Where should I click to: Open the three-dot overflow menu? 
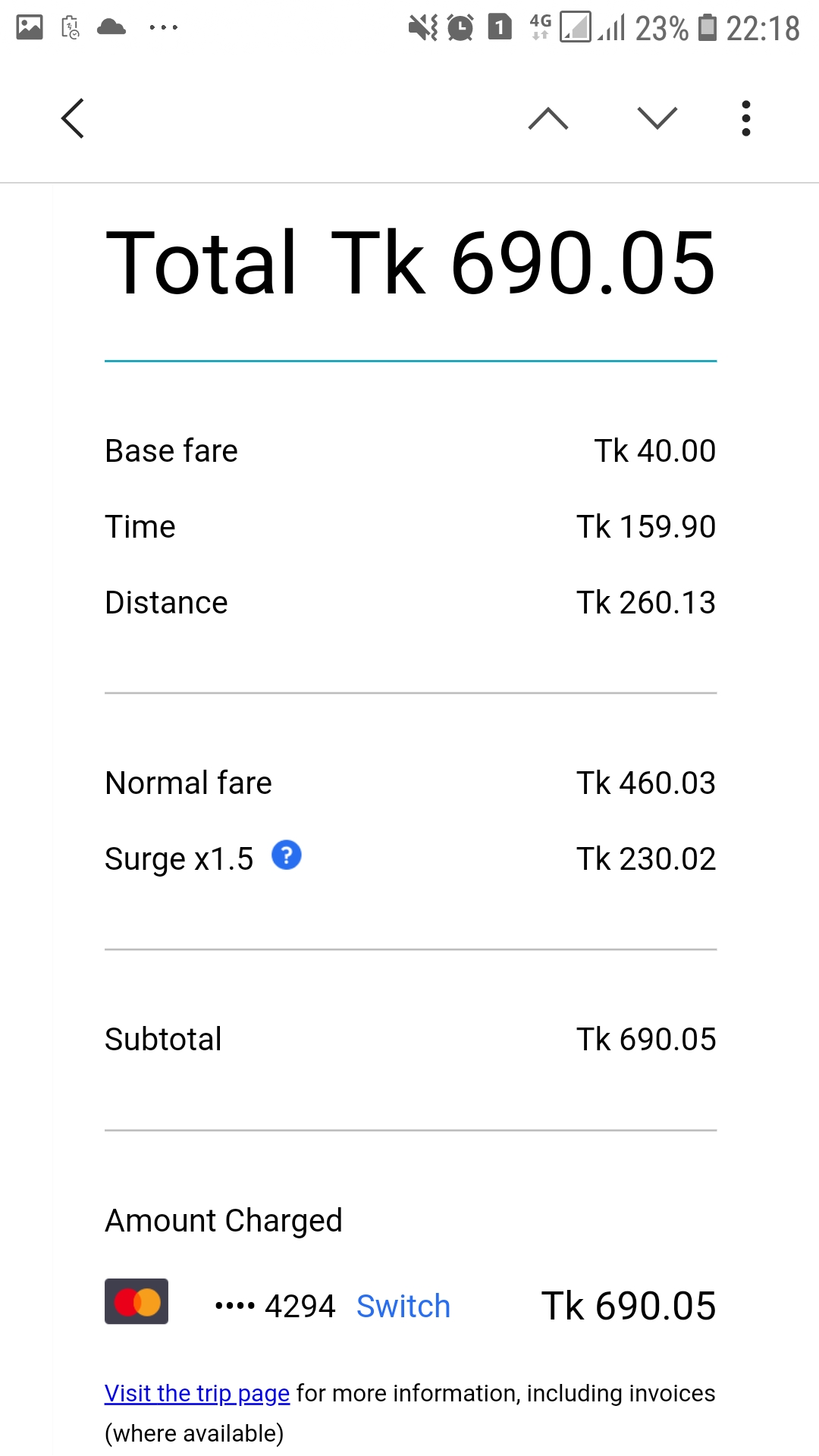[746, 118]
